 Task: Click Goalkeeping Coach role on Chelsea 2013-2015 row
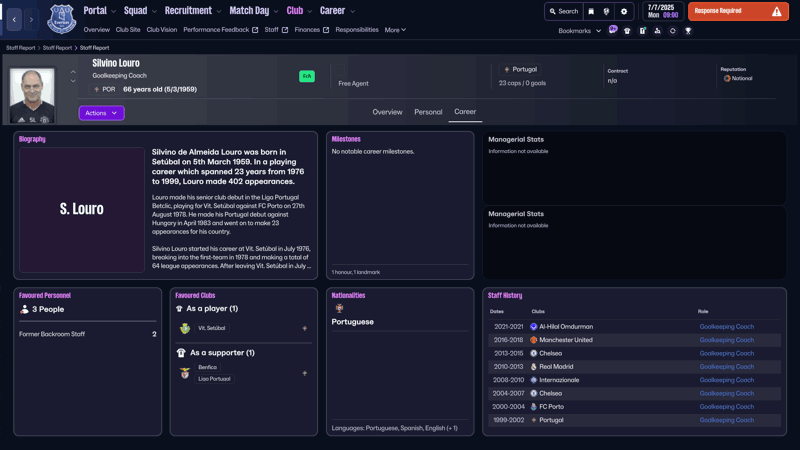727,353
